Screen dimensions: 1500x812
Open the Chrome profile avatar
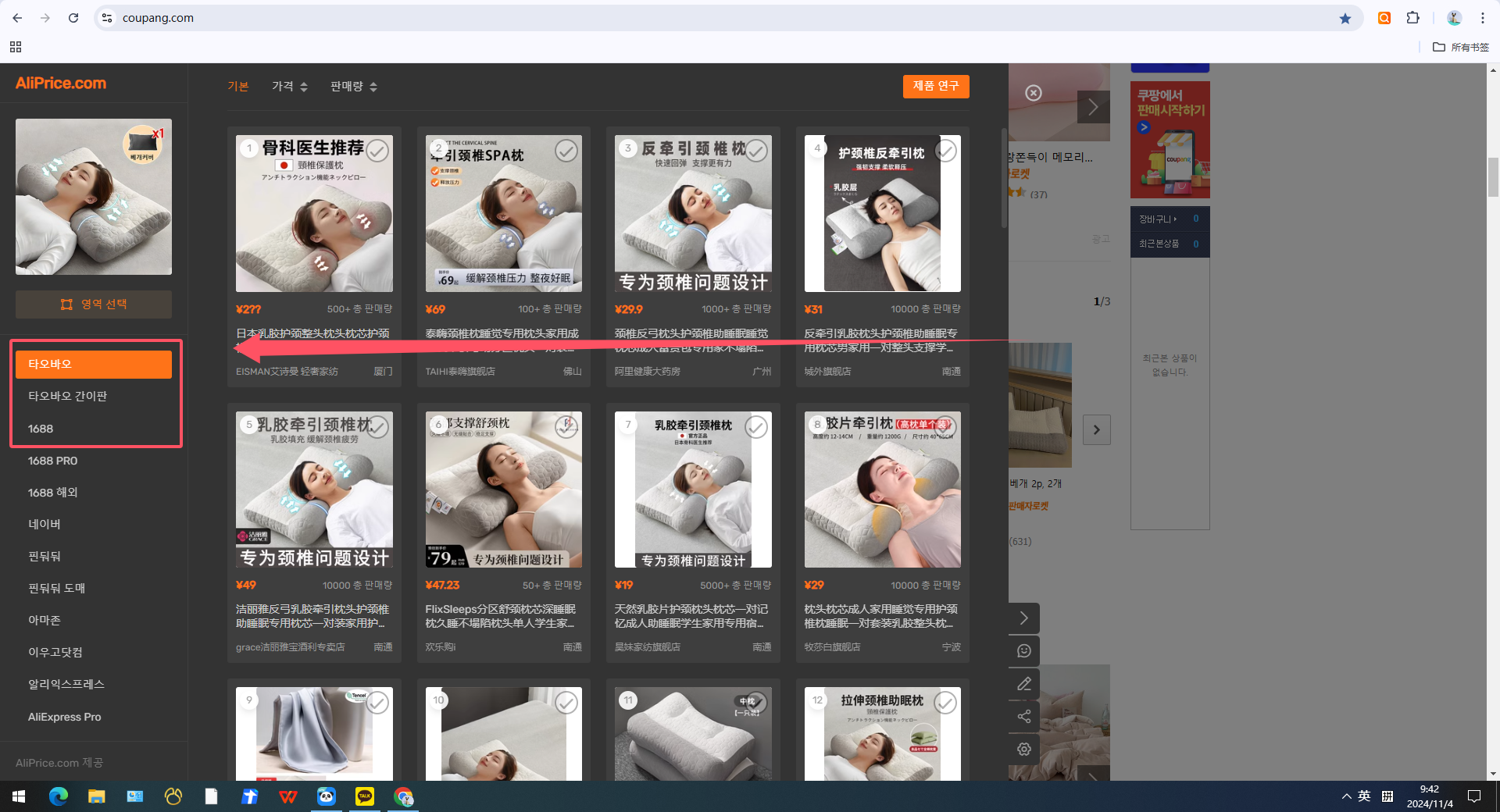[x=1454, y=18]
